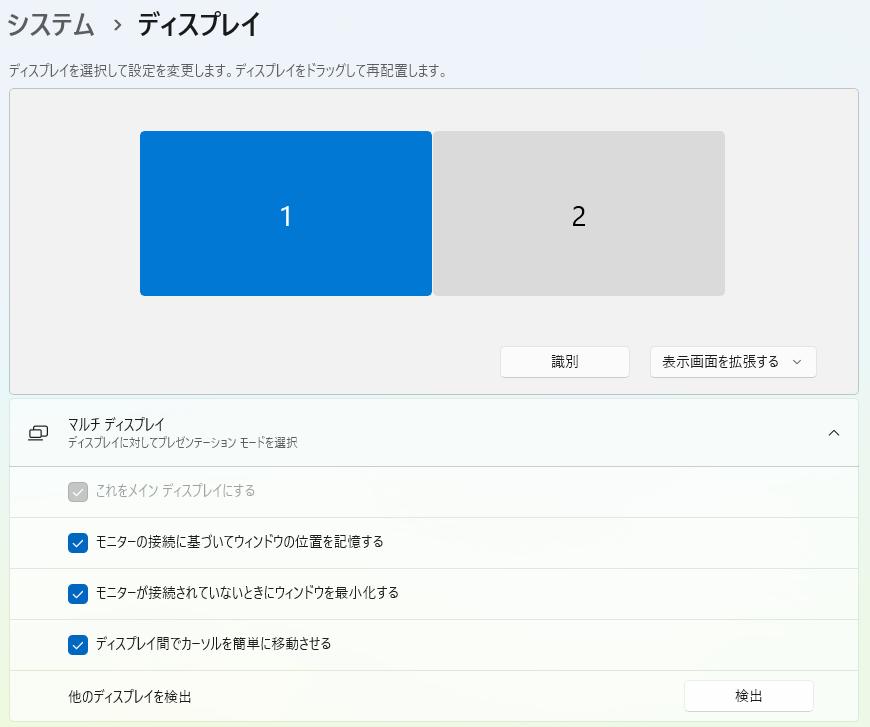870x727 pixels.
Task: Select display 1 in the arrangement
Action: (285, 214)
